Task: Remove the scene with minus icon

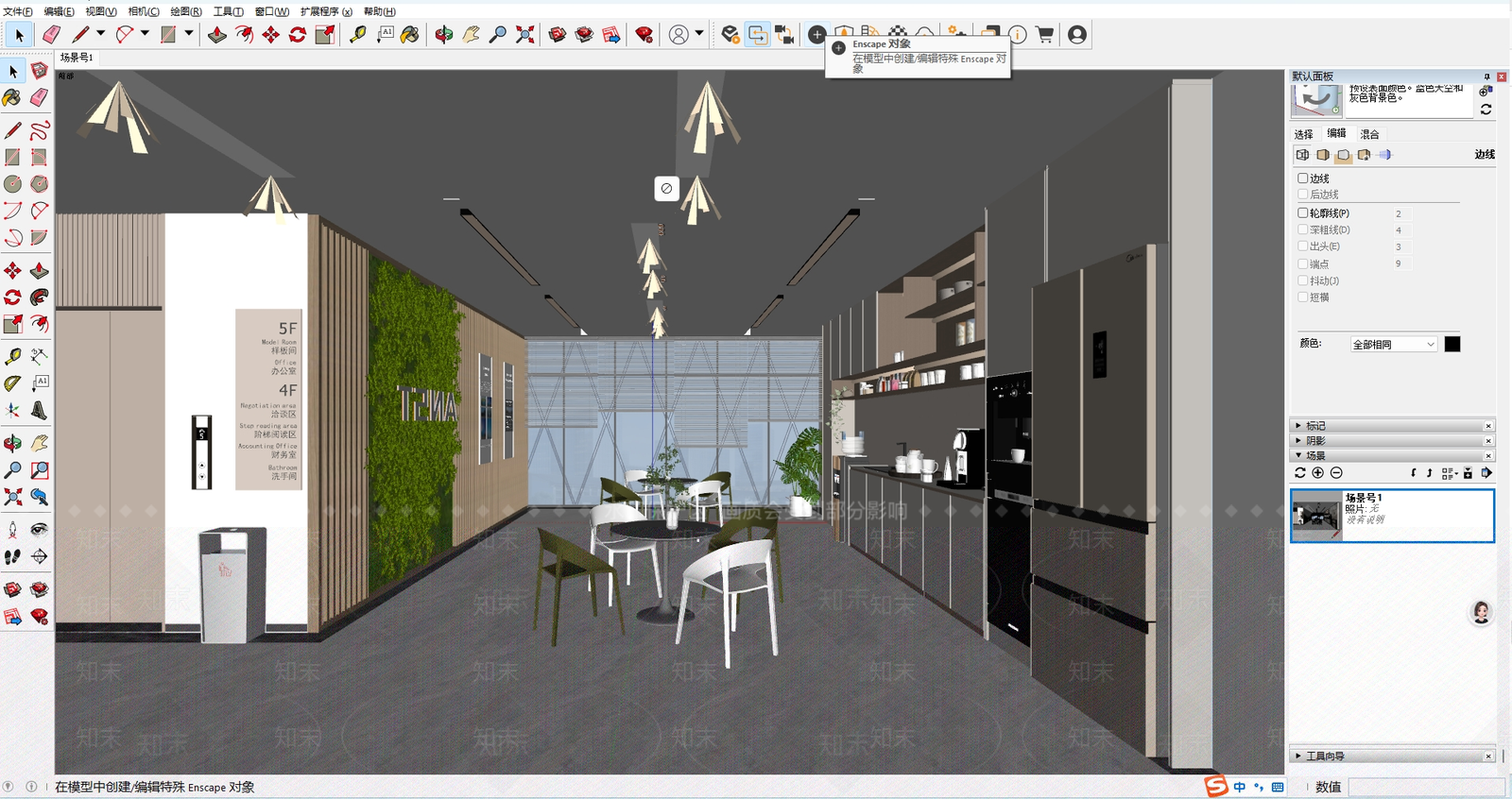Action: point(1336,473)
